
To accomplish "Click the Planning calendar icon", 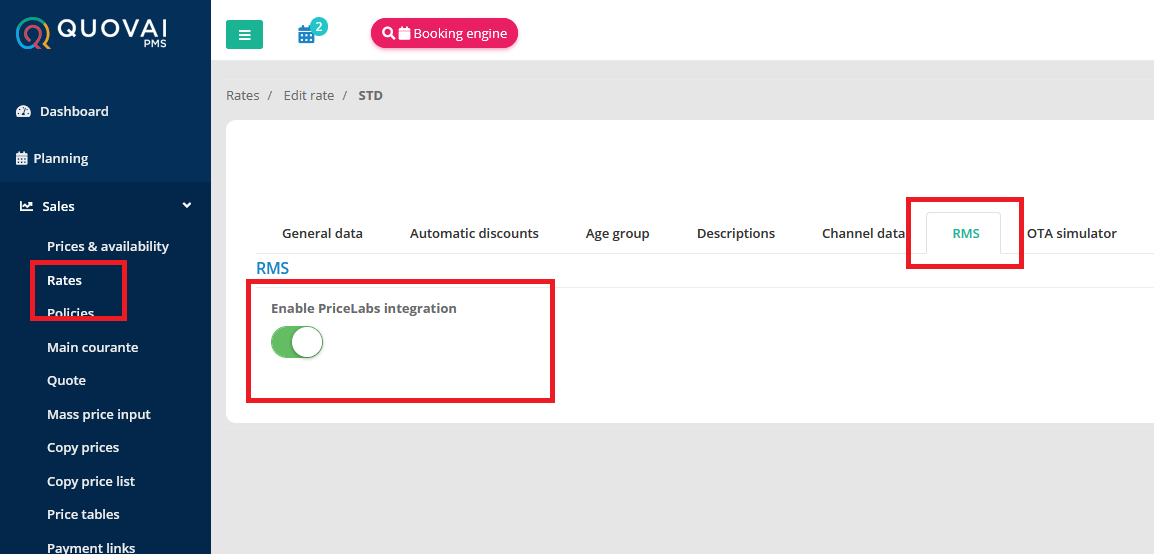I will [x=22, y=158].
